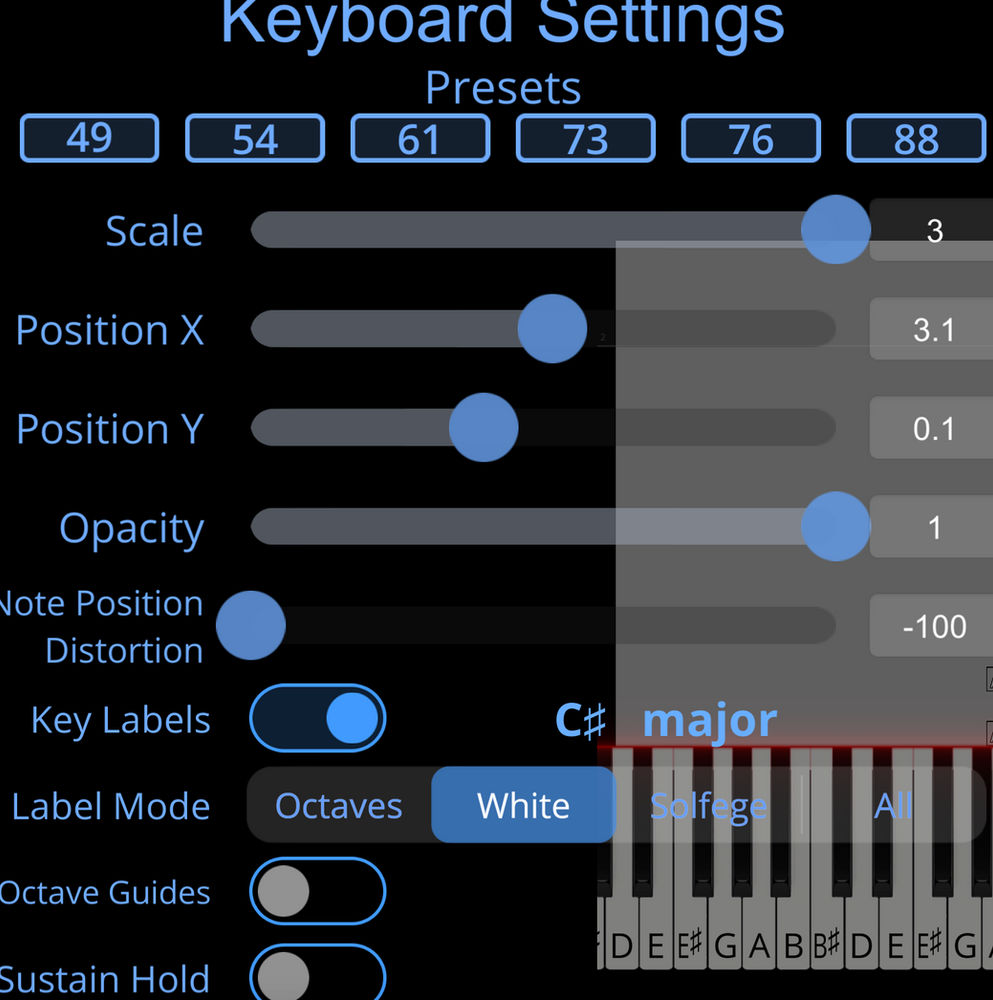The image size is (993, 1000).
Task: Click the Scale value field showing 3
Action: [934, 231]
